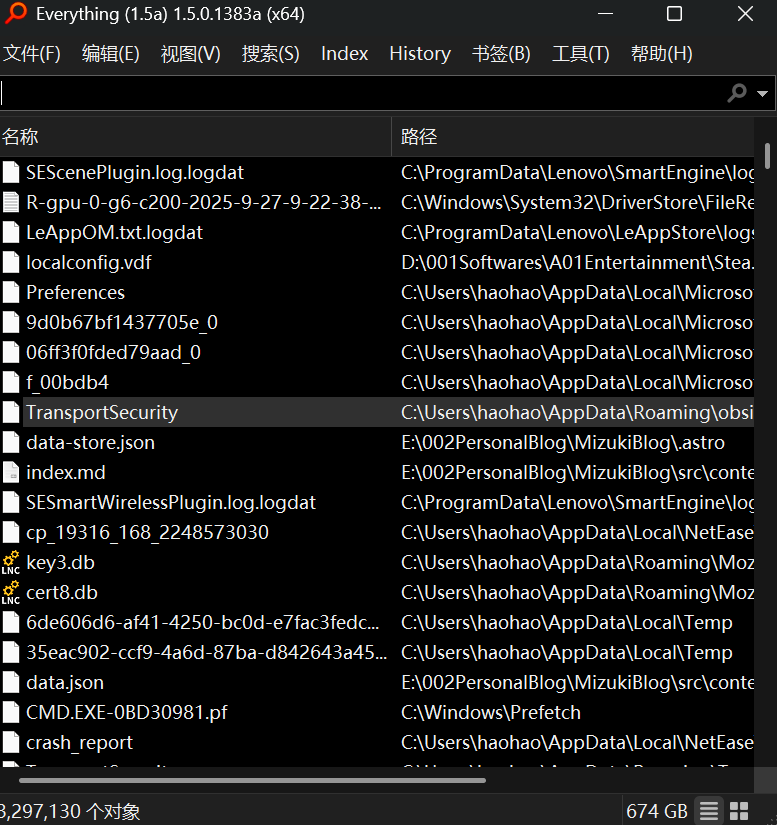Open the 搜索(S) menu
Viewport: 777px width, 825px height.
point(270,54)
